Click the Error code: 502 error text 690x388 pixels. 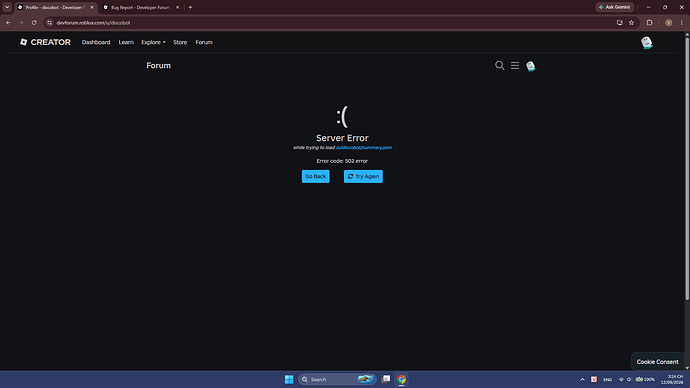tap(342, 161)
